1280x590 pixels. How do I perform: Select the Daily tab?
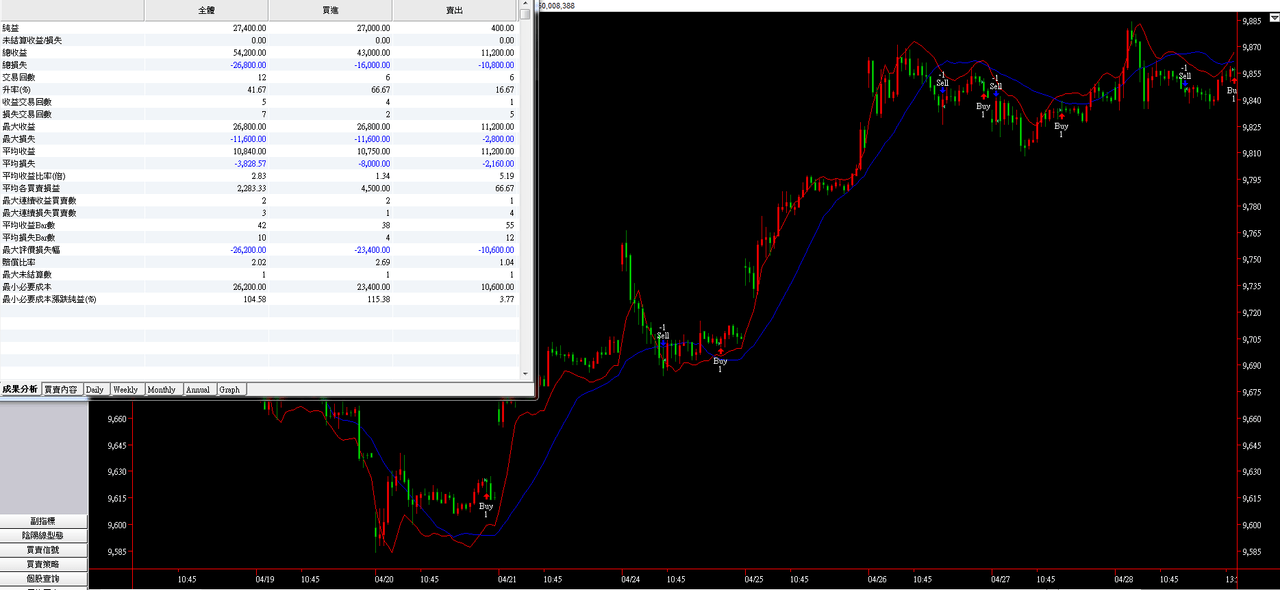point(95,389)
